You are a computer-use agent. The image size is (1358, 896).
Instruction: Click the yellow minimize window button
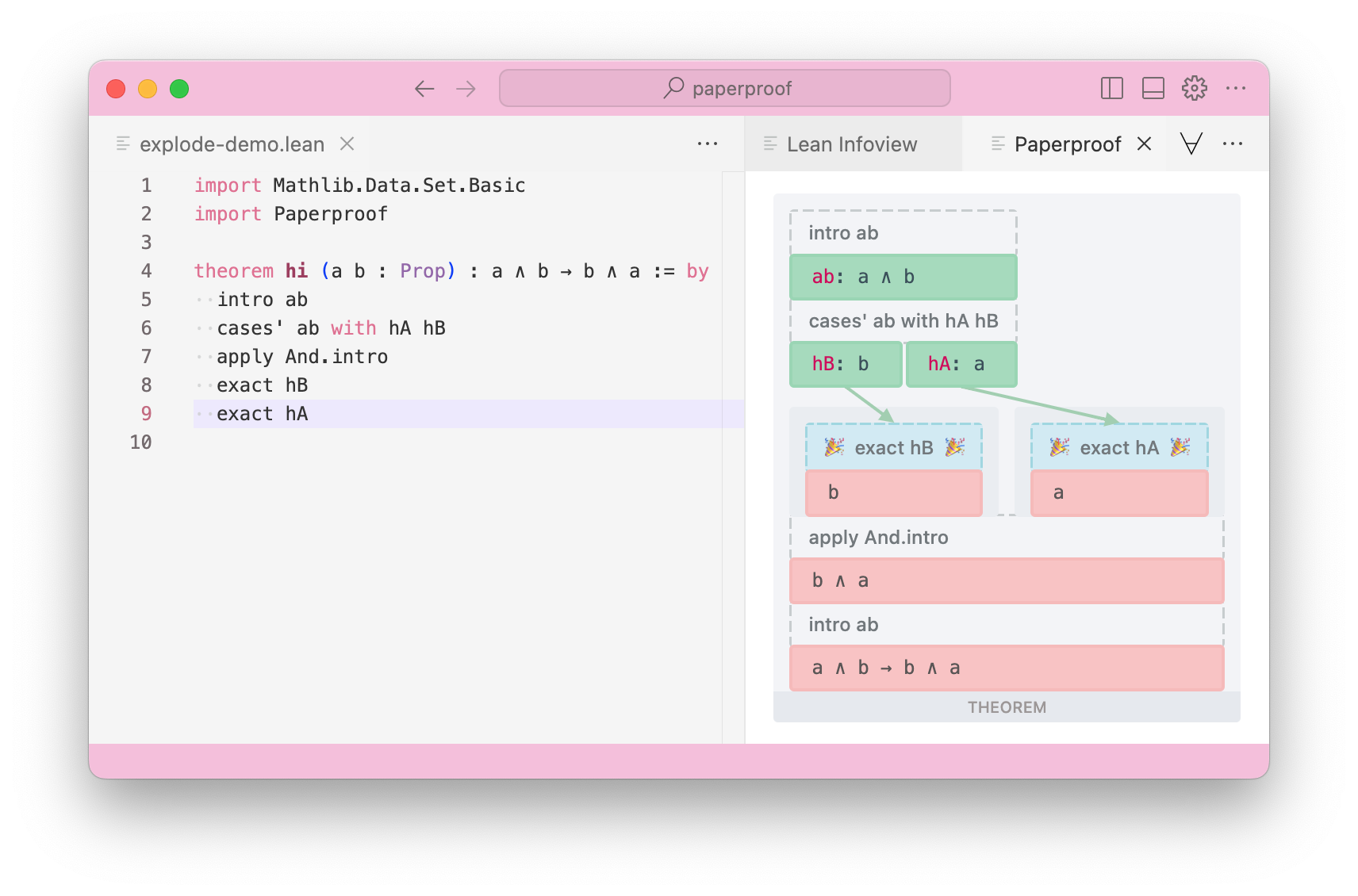pyautogui.click(x=148, y=89)
